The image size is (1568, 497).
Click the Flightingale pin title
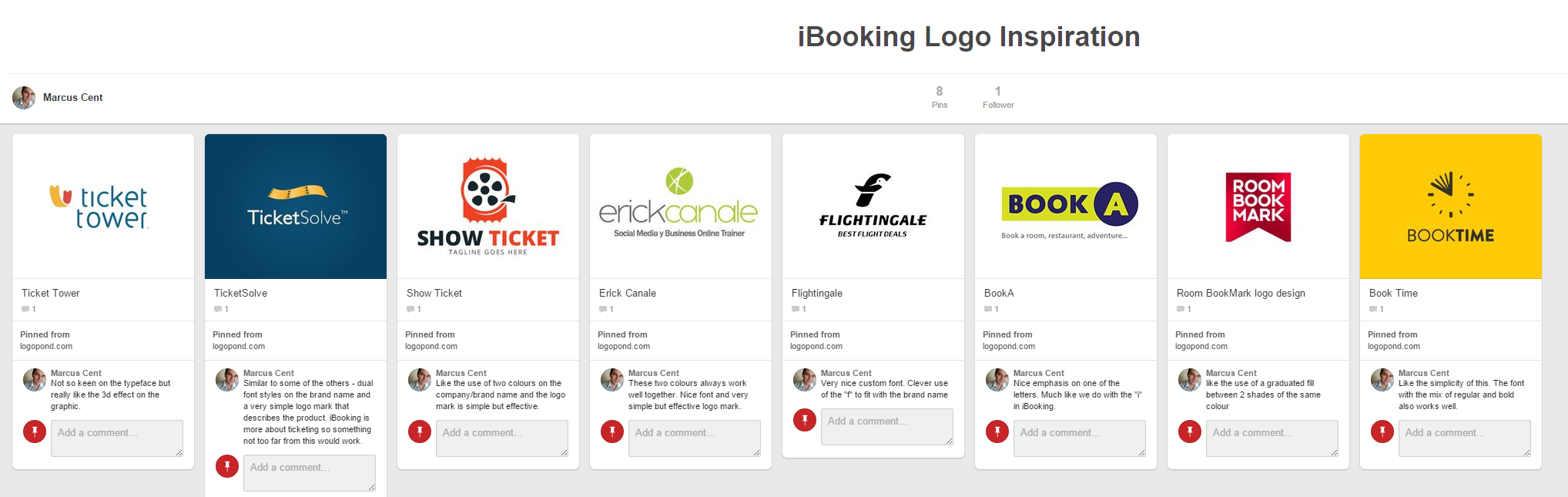point(817,294)
